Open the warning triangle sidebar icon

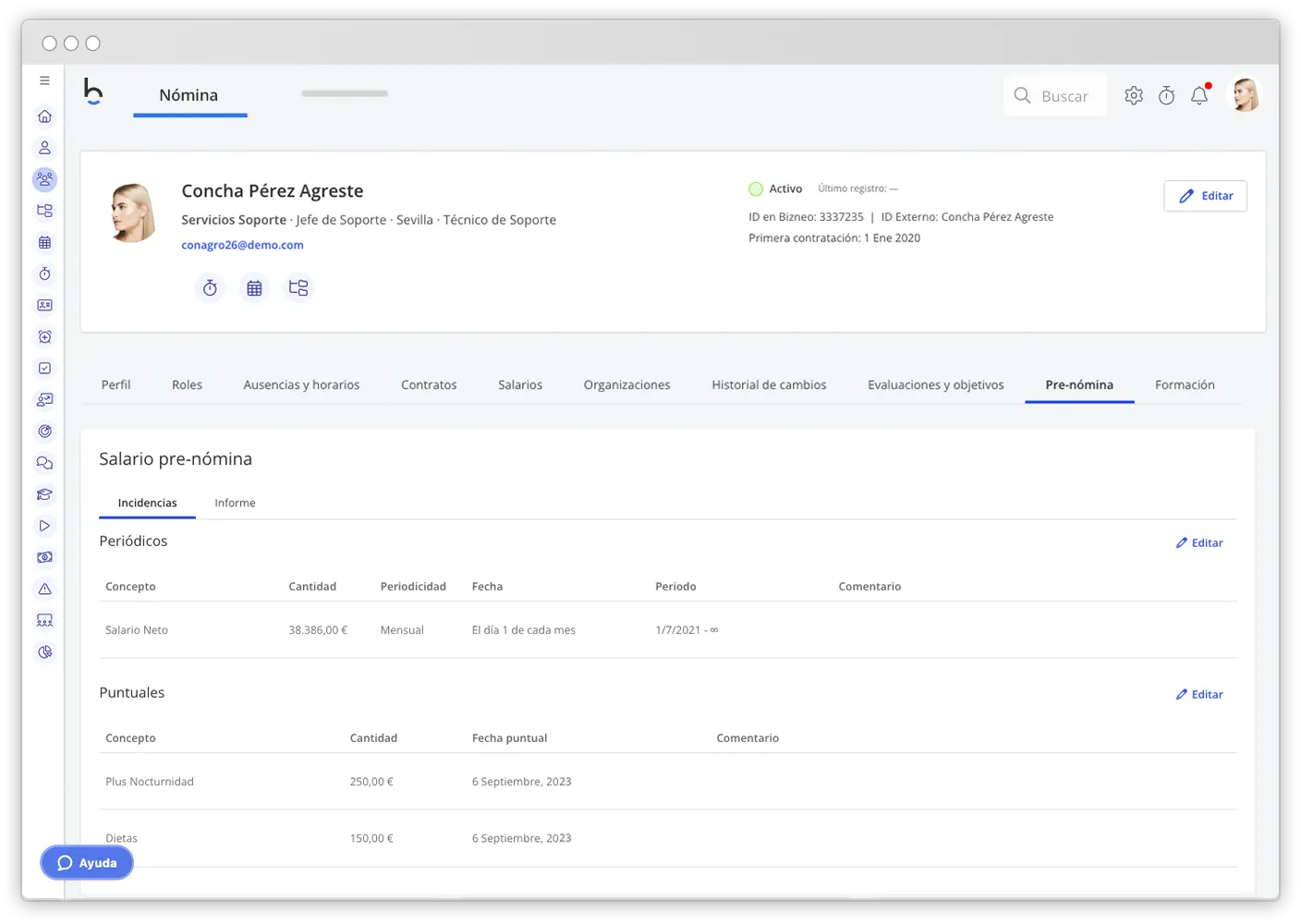point(44,589)
